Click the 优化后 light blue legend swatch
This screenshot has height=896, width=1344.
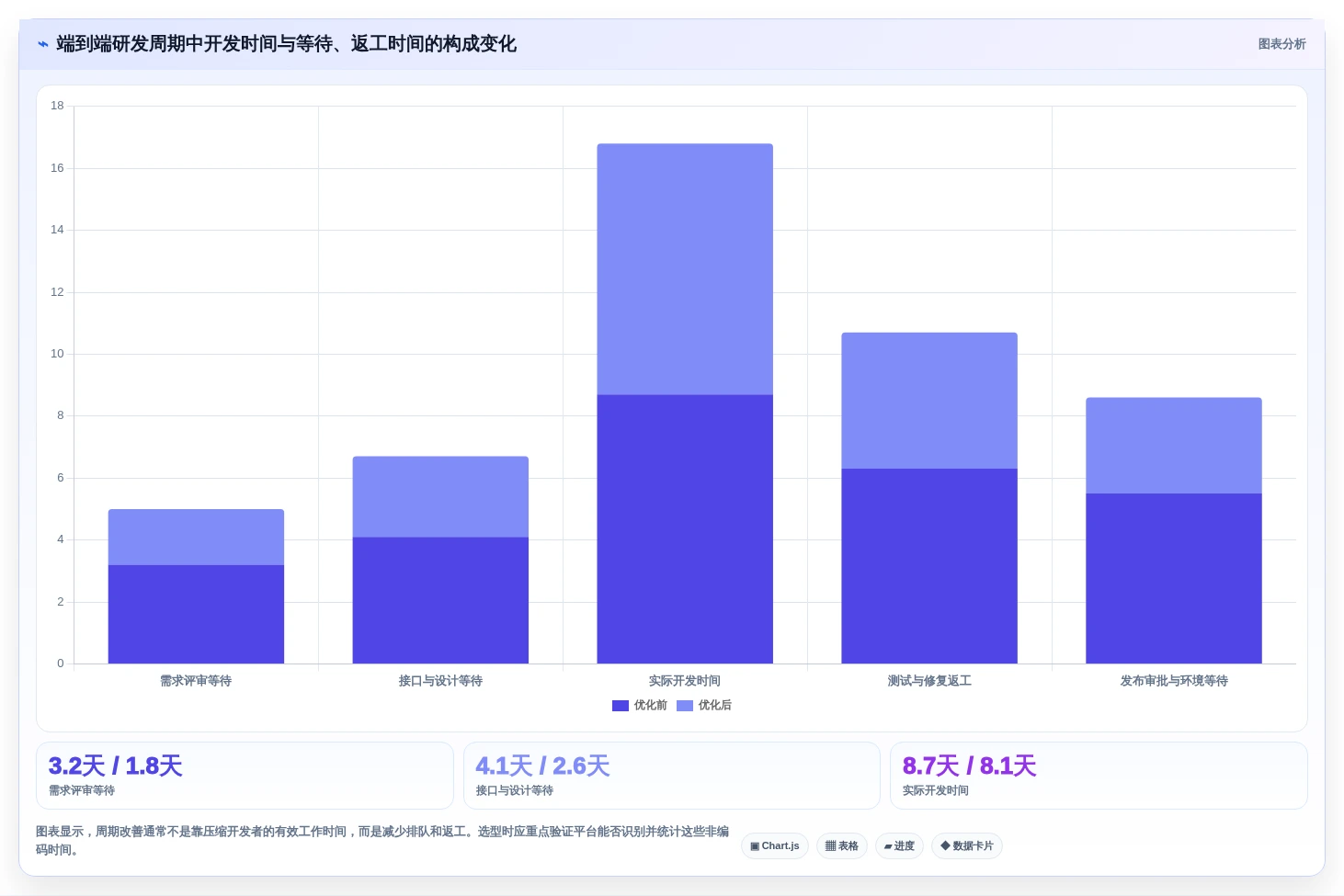[685, 706]
